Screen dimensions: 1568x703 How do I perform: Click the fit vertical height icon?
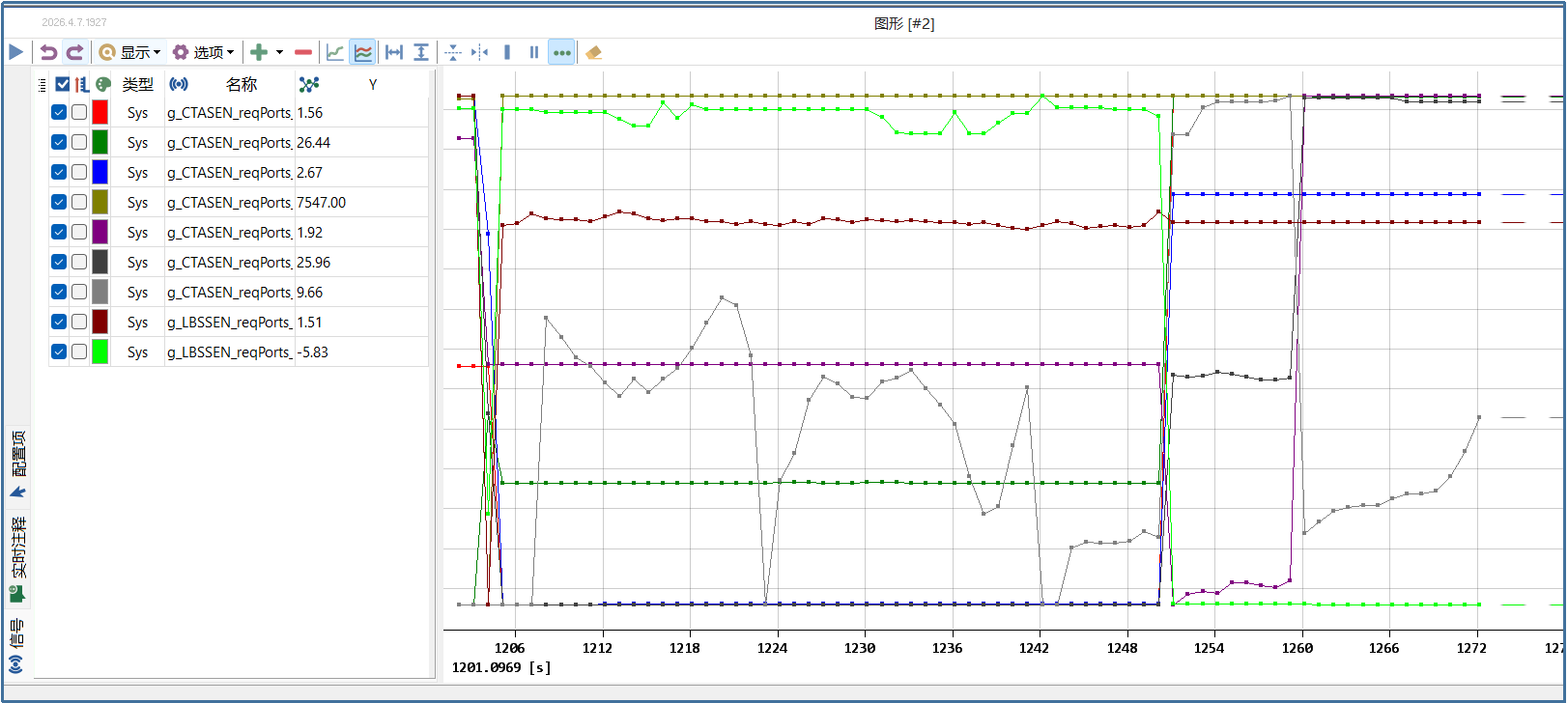click(x=421, y=52)
